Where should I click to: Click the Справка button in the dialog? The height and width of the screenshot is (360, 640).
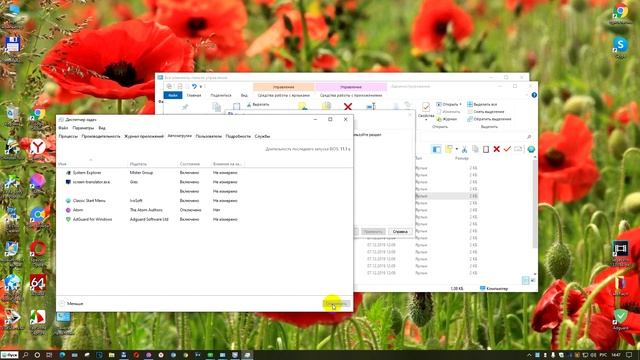point(400,231)
